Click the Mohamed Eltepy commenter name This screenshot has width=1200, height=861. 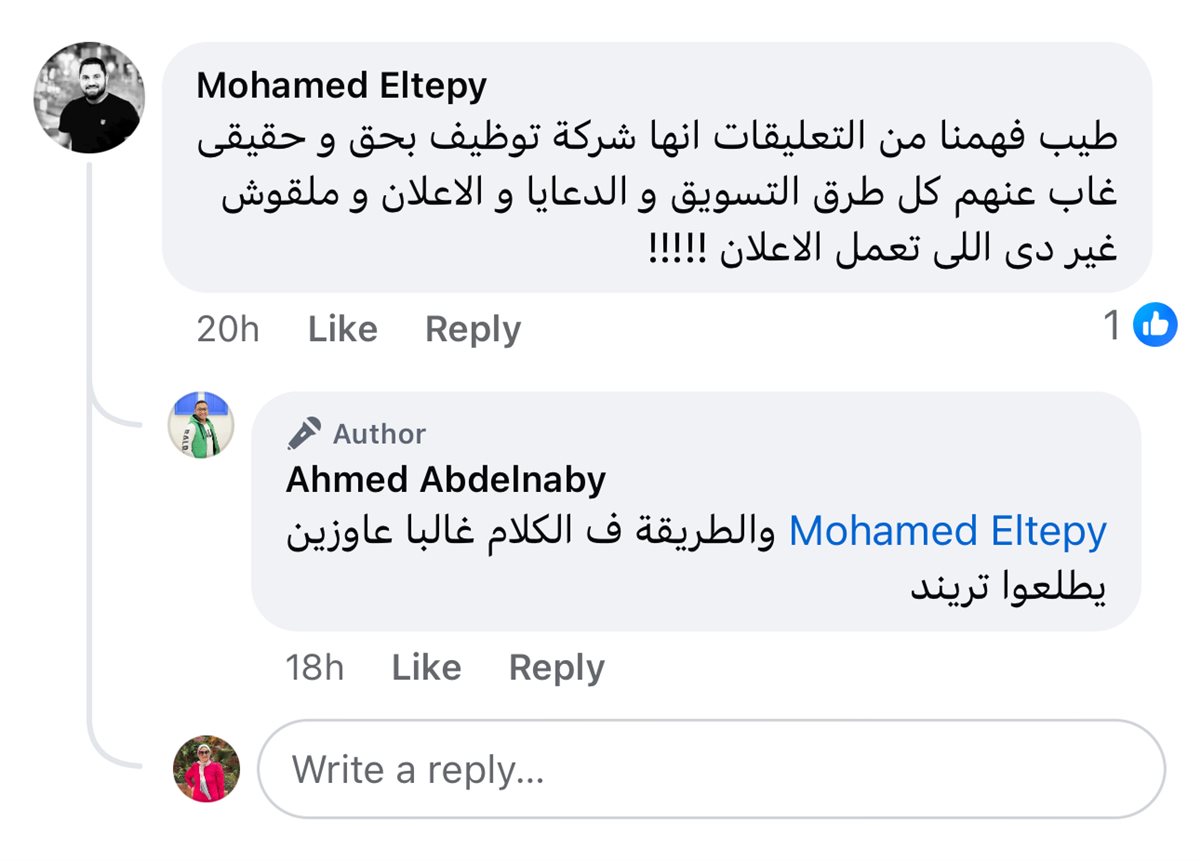[341, 85]
